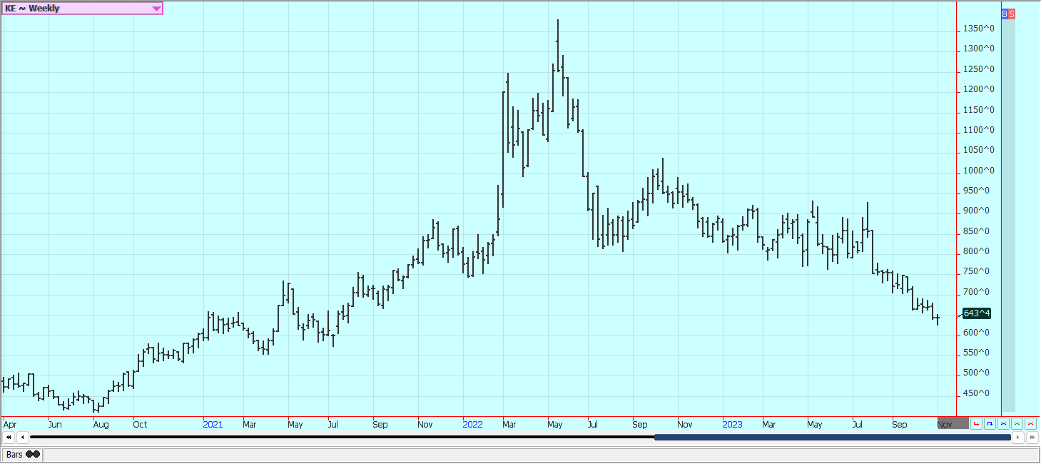1042x464 pixels.
Task: Select the Bars tab at bottom
Action: click(22, 454)
